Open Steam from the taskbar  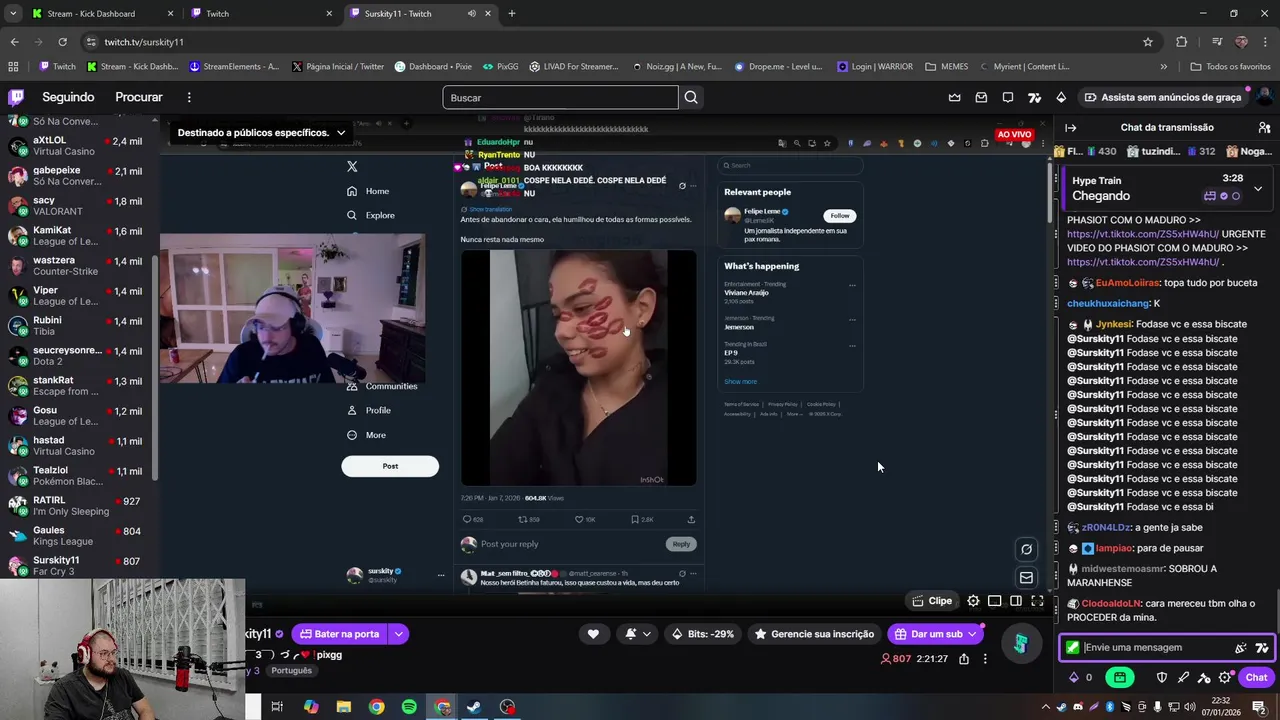point(474,707)
